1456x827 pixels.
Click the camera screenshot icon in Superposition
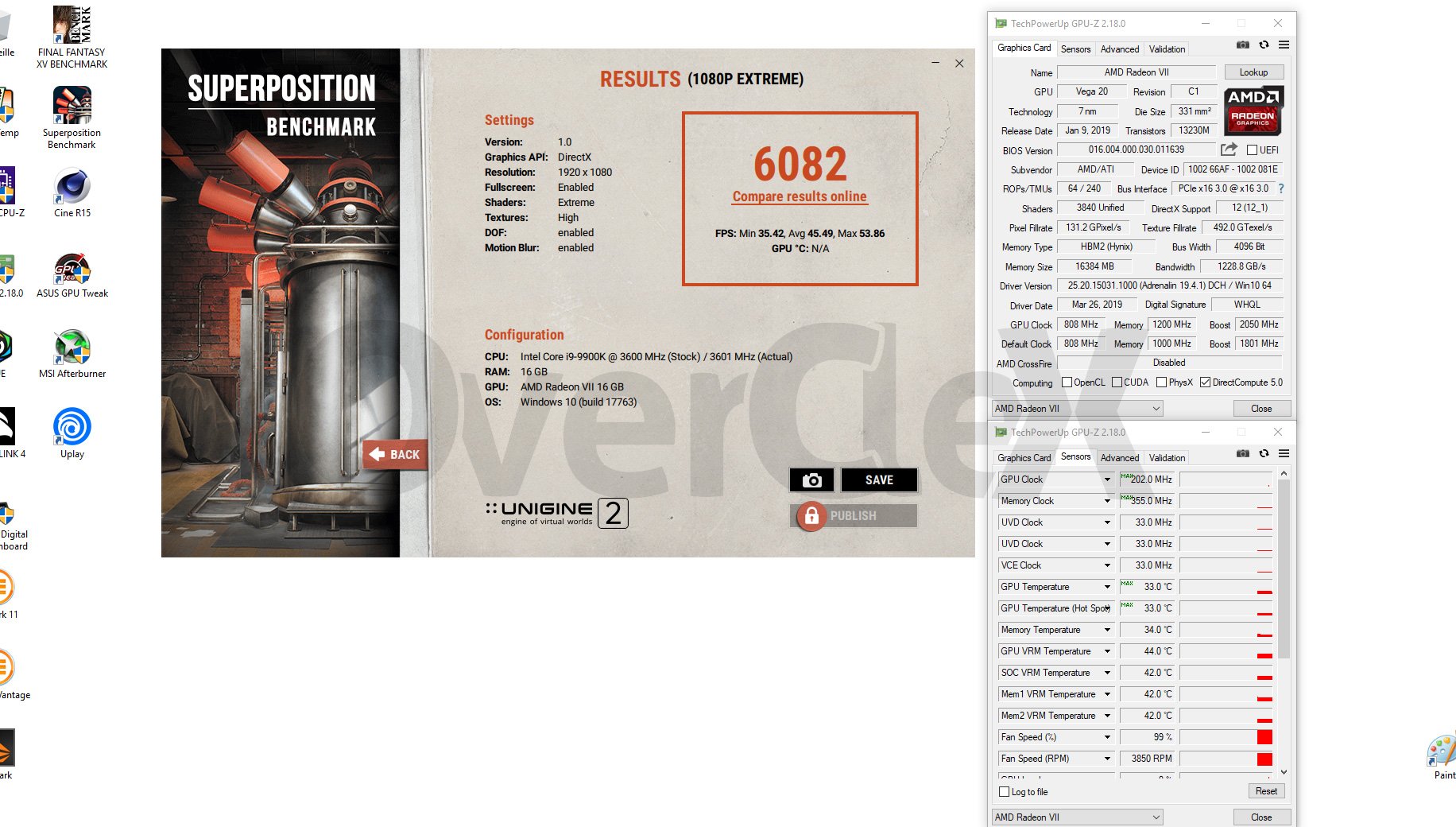(x=811, y=480)
